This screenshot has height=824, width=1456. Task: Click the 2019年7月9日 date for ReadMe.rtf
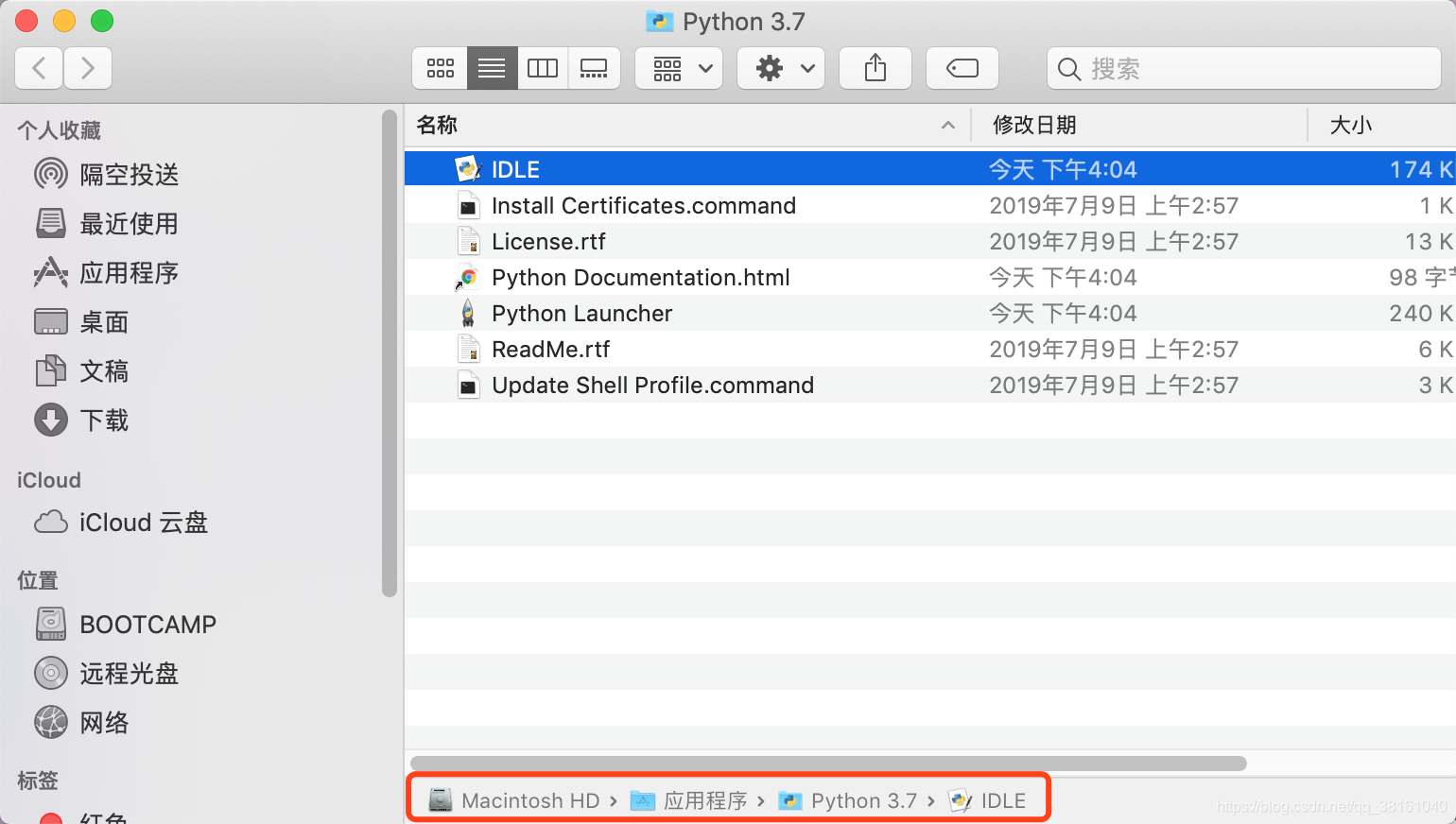click(1114, 349)
